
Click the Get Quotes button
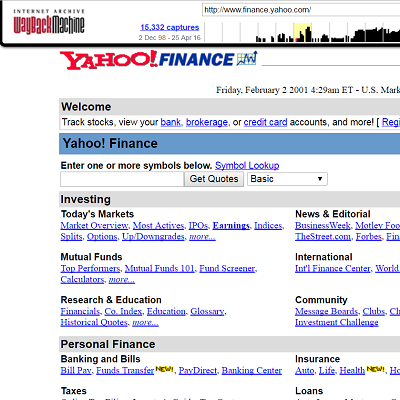(214, 179)
